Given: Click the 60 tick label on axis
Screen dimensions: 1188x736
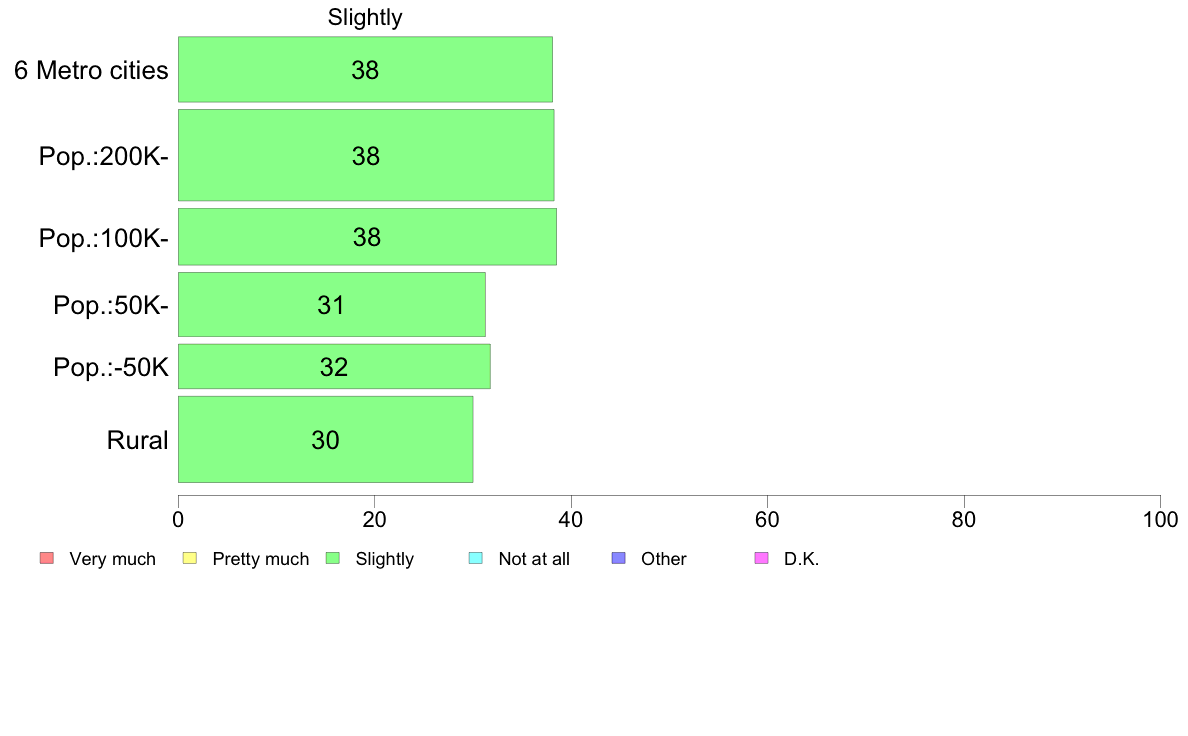Looking at the screenshot, I should coord(768,520).
